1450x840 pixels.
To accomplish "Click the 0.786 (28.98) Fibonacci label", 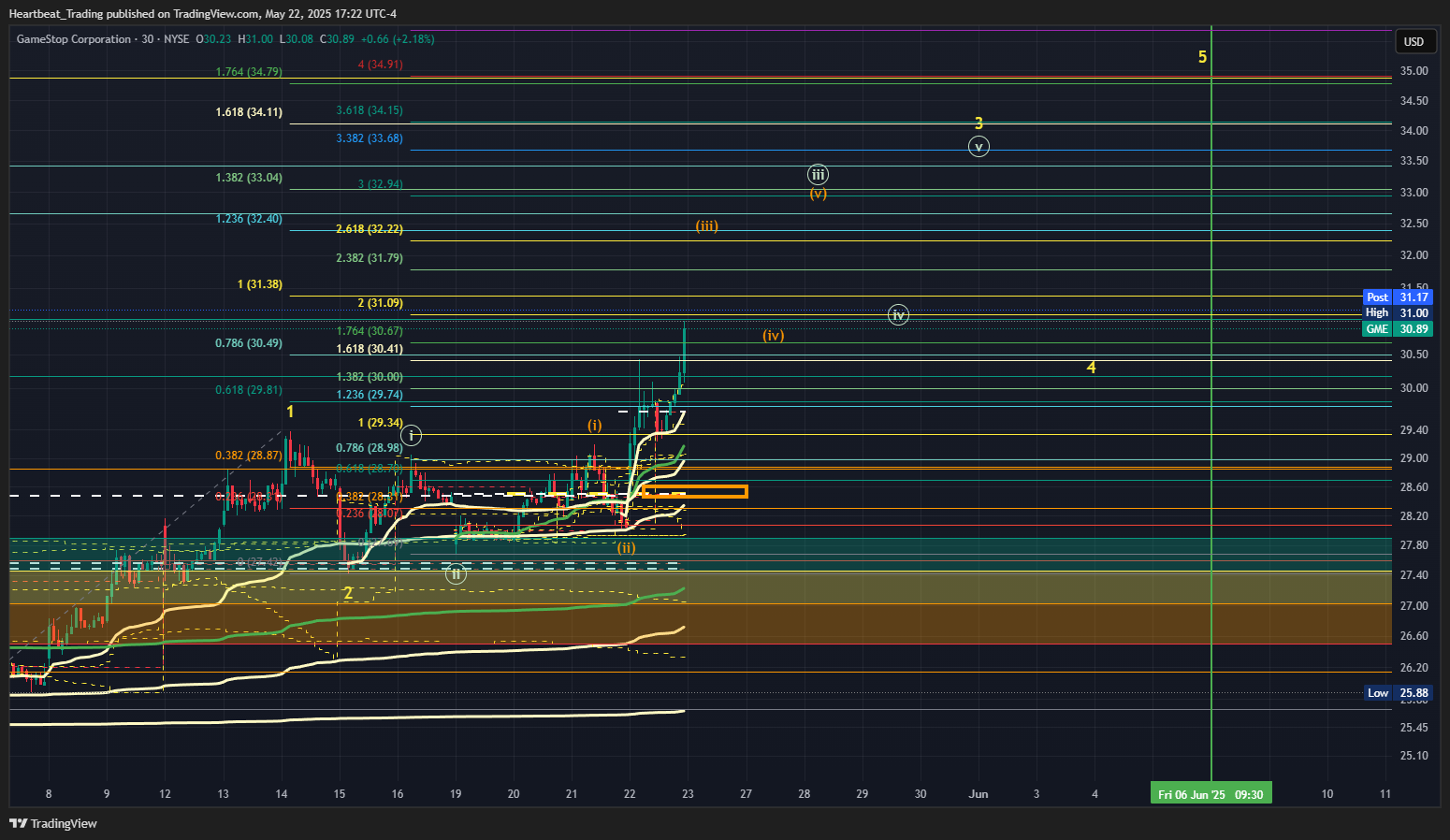I will coord(370,448).
